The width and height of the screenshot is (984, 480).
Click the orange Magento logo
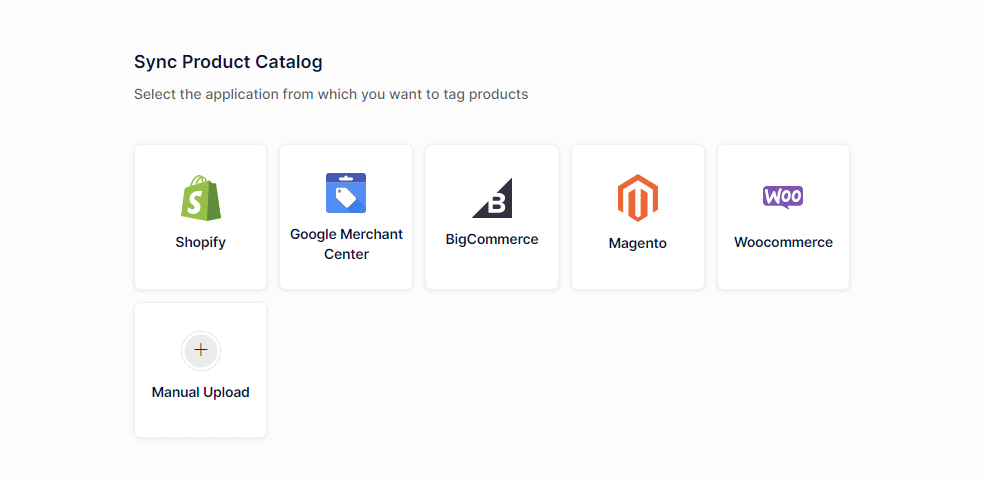pyautogui.click(x=638, y=198)
